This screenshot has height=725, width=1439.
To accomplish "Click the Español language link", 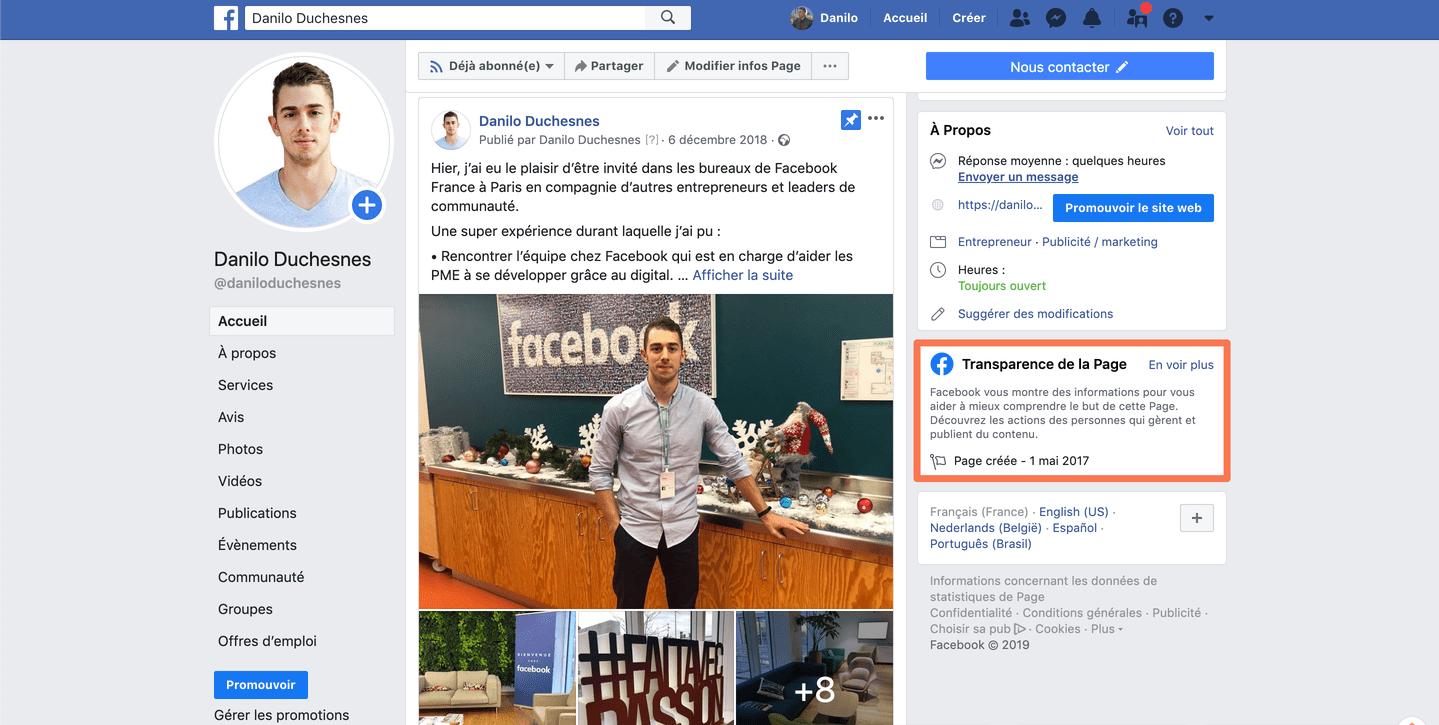I will click(x=1075, y=528).
